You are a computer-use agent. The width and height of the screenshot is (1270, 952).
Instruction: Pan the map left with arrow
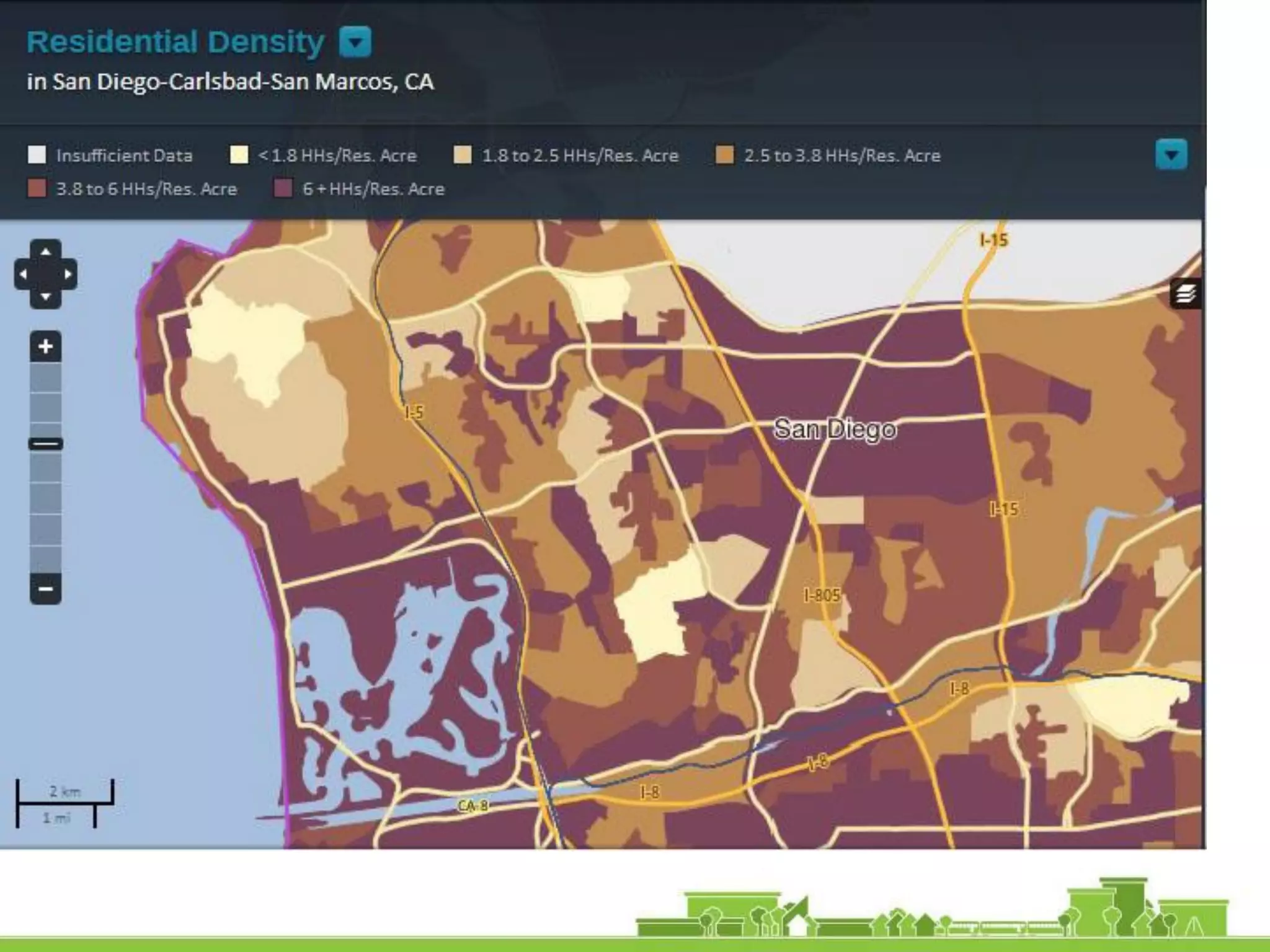[x=23, y=274]
